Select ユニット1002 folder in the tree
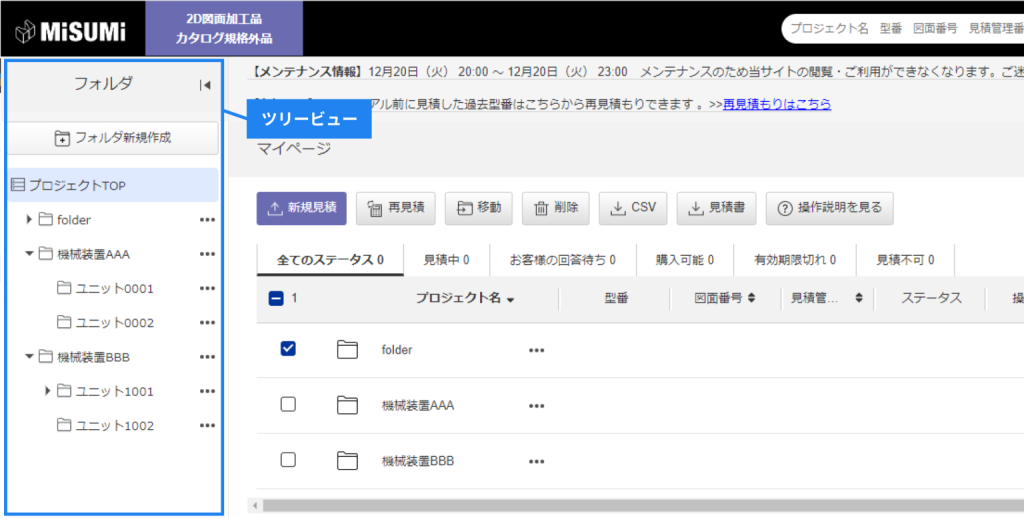Viewport: 1024px width, 519px height. [x=106, y=426]
